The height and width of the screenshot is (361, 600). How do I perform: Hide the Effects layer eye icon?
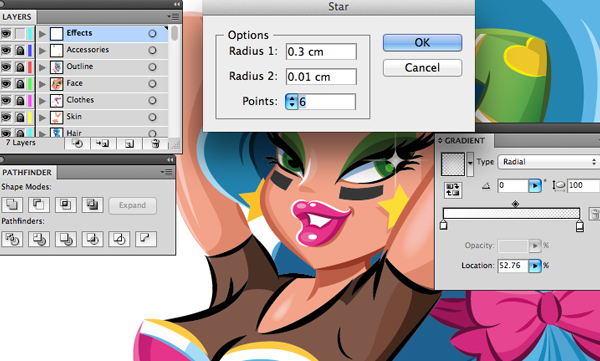(6, 34)
